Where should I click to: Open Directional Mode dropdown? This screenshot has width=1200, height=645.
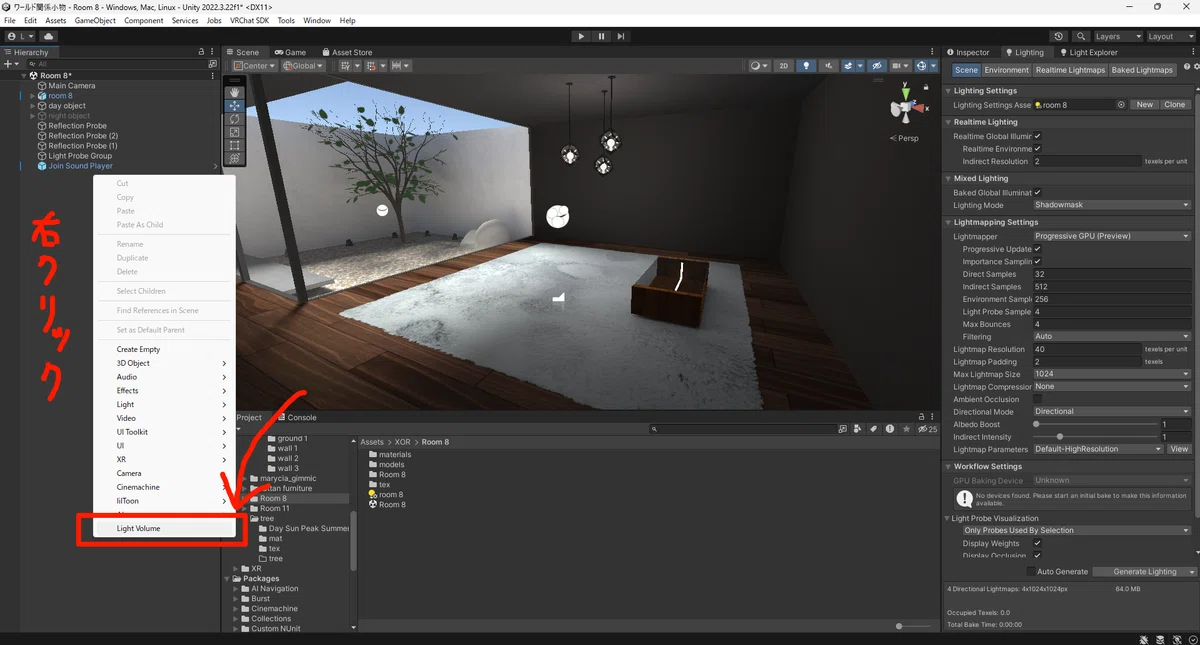click(1112, 411)
